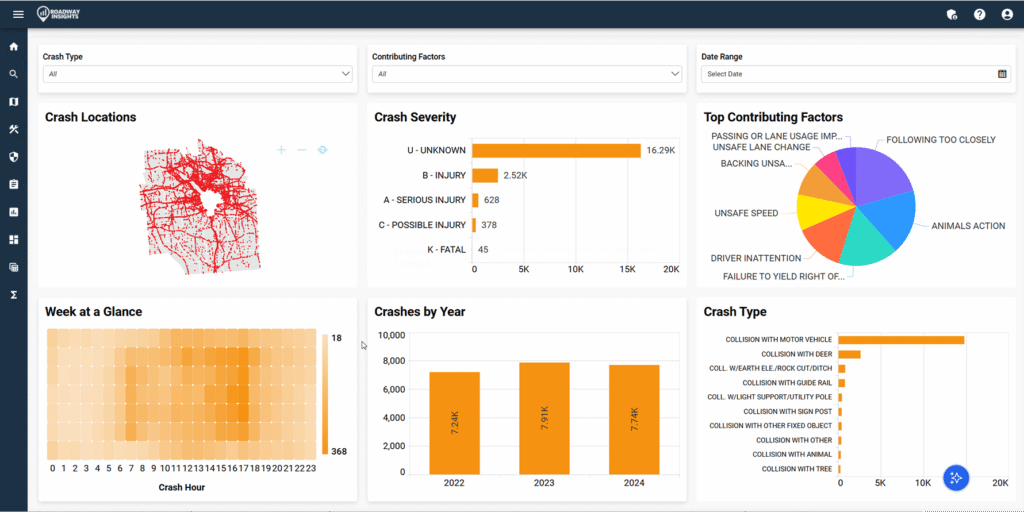Open the calendar picker for Date Range
The height and width of the screenshot is (512, 1024).
(1002, 74)
